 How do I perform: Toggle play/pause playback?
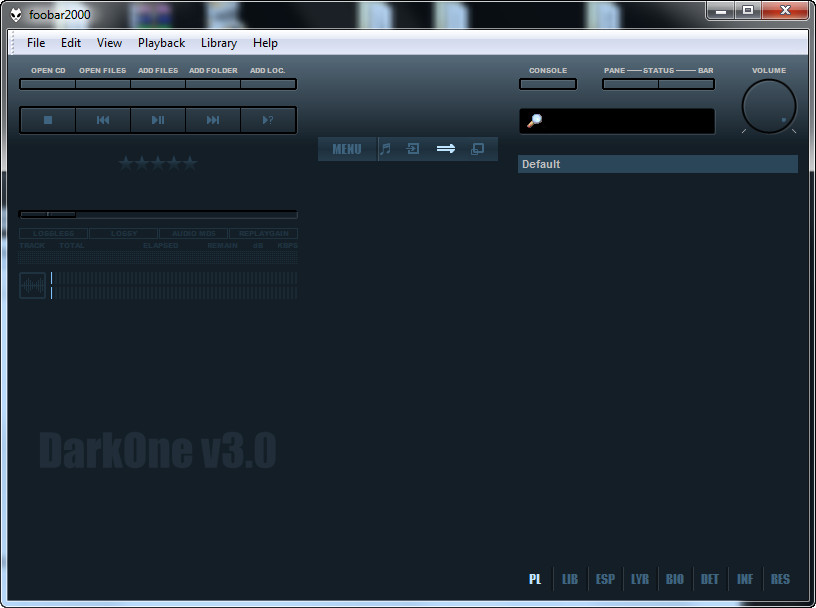point(158,120)
